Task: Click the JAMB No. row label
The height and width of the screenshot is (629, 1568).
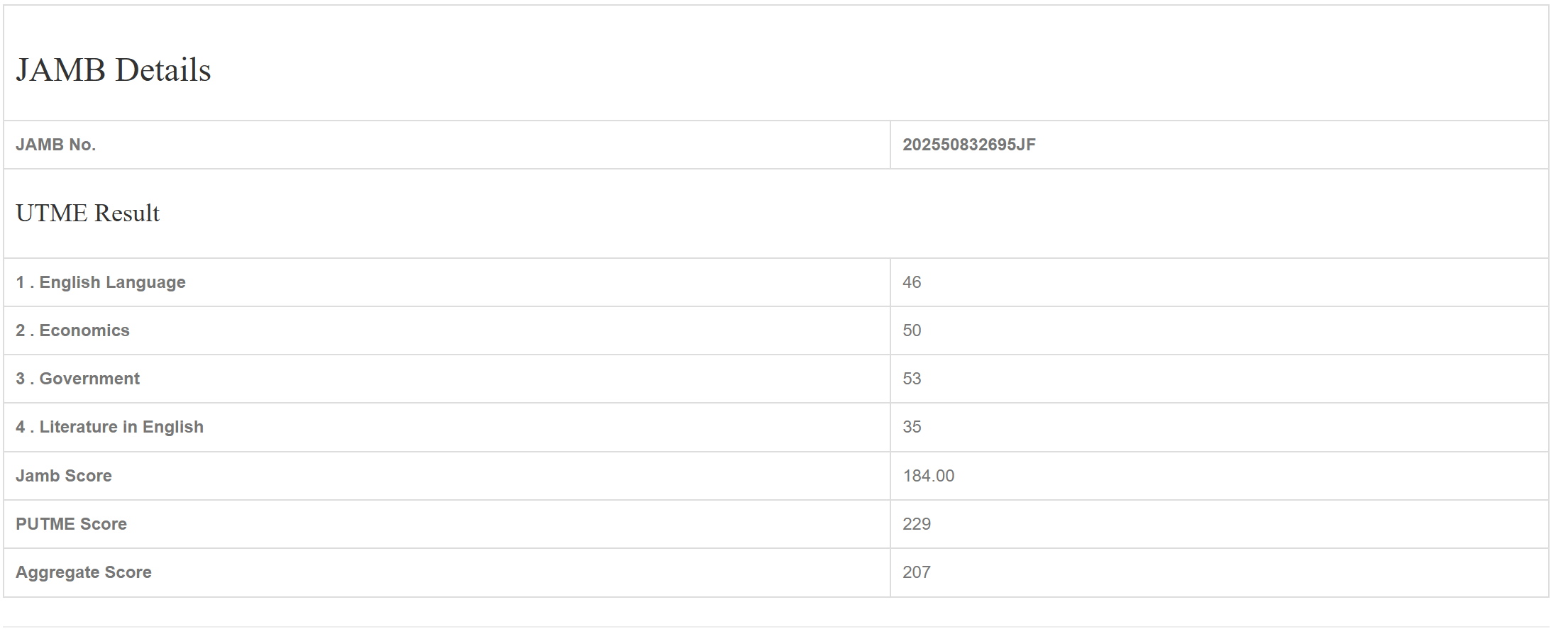Action: coord(55,145)
